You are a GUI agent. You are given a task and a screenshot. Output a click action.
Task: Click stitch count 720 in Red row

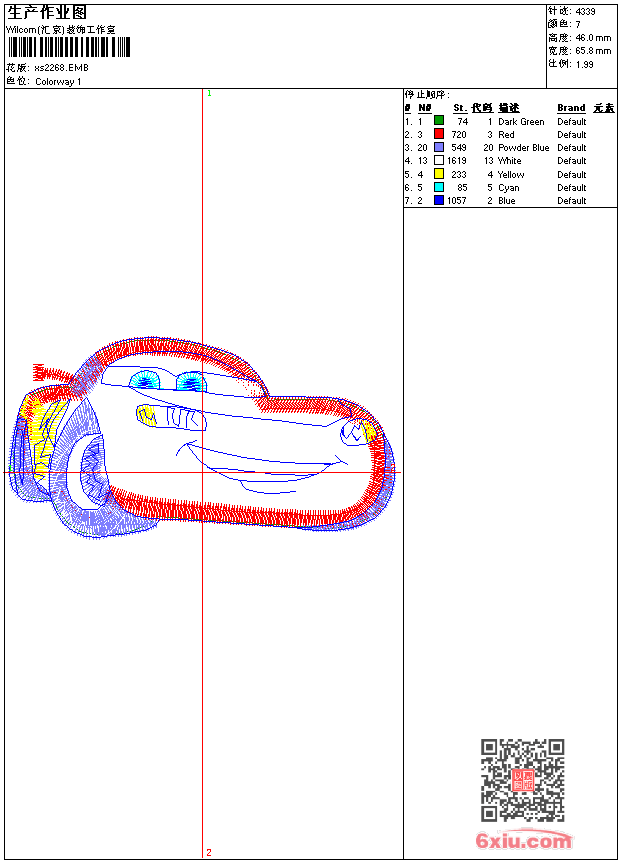[x=459, y=135]
